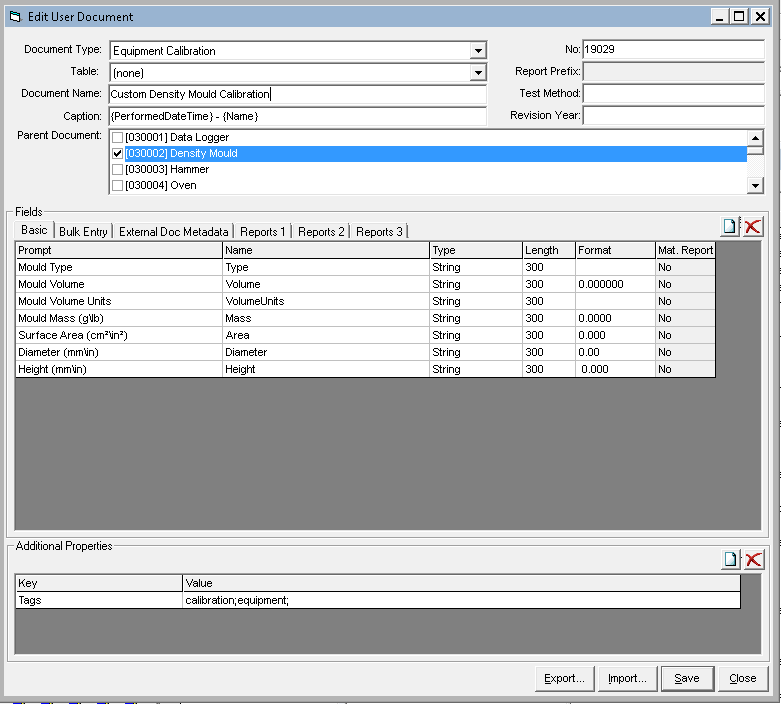This screenshot has height=704, width=781.
Task: Click the Test Method input field
Action: (x=673, y=94)
